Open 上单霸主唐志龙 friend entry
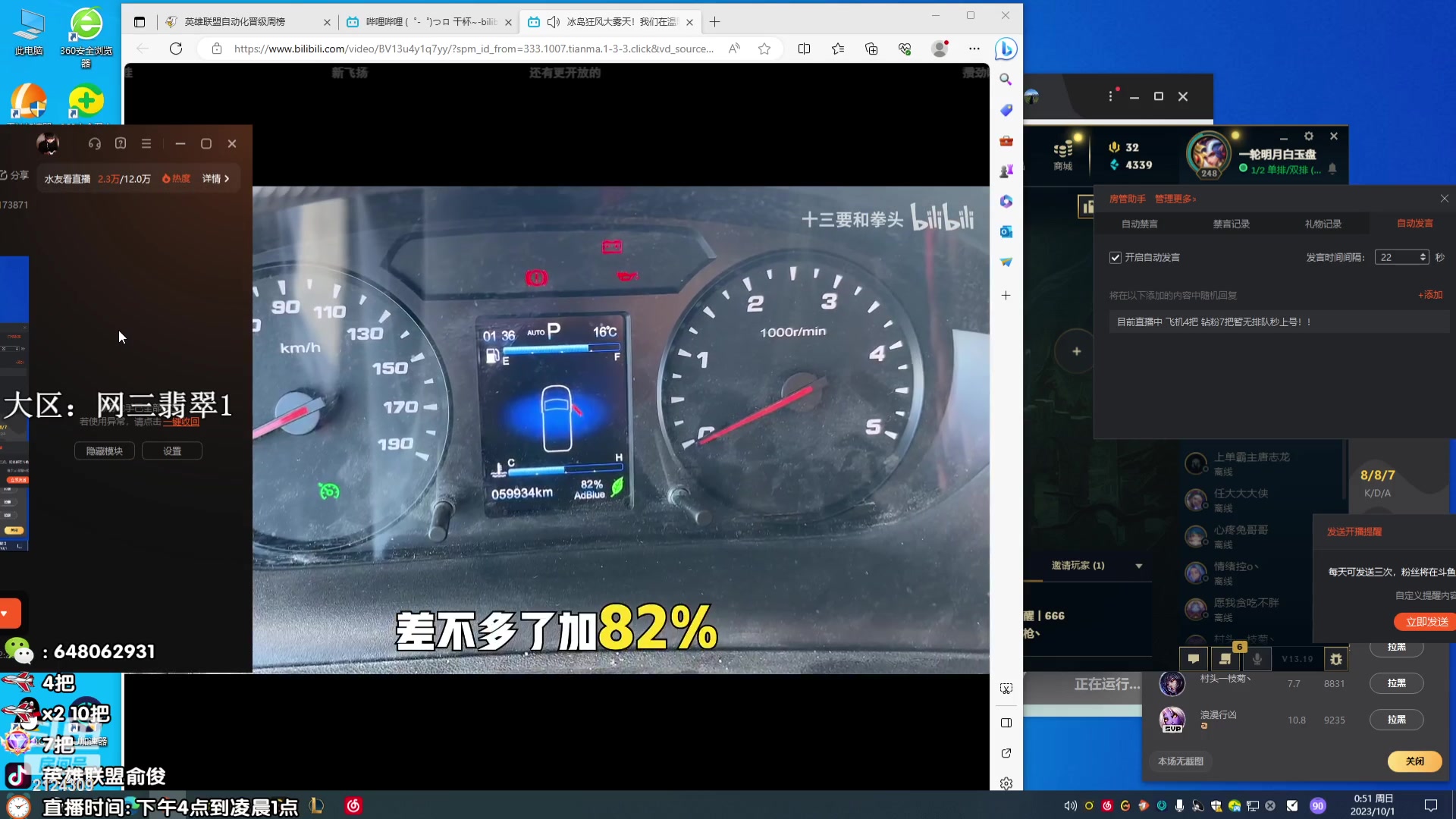Screen dimensions: 1456x819 (x=1259, y=463)
